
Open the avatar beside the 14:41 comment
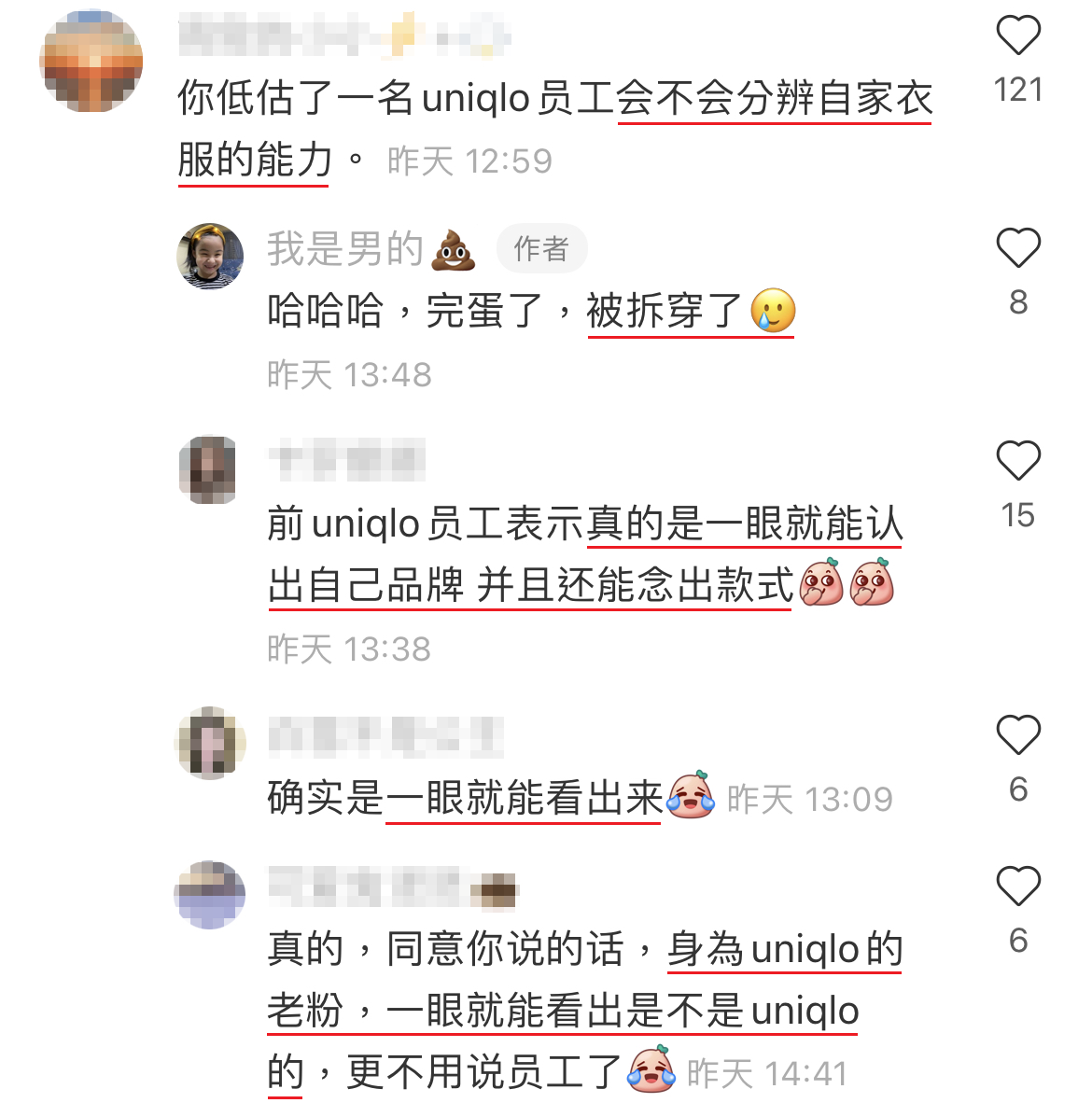[x=209, y=895]
